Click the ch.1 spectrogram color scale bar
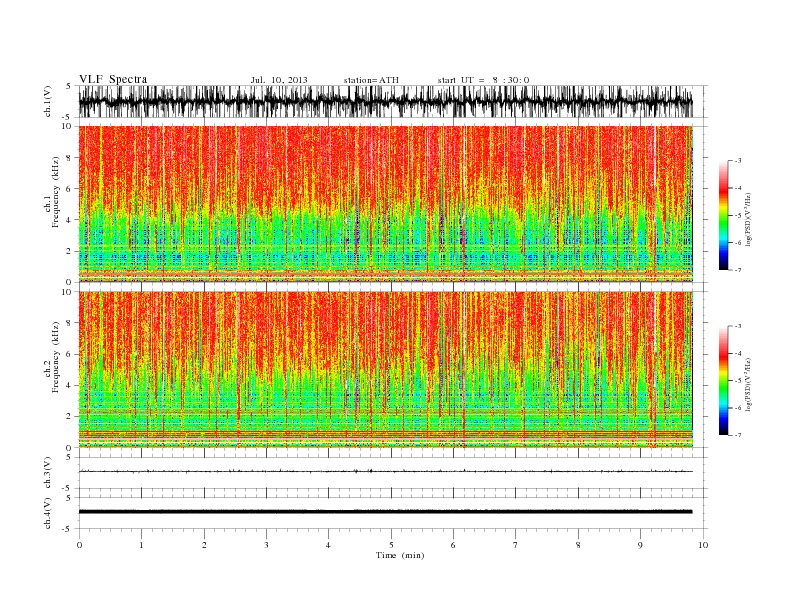The height and width of the screenshot is (612, 792). coord(723,216)
